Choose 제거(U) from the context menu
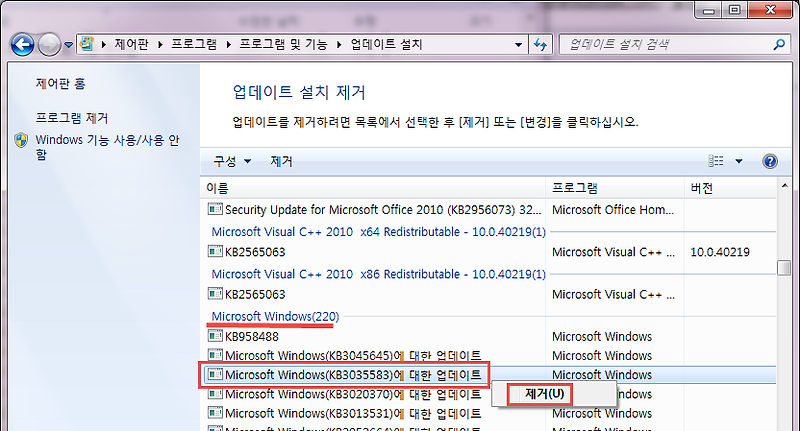 tap(544, 394)
